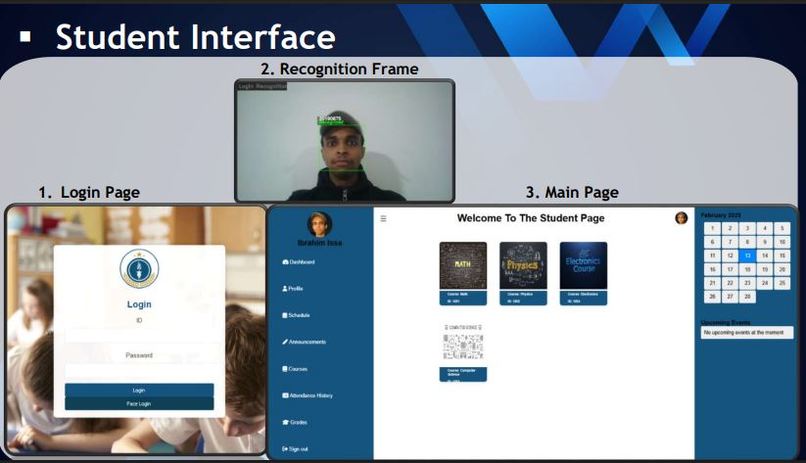This screenshot has width=806, height=463.
Task: Select highlighted day 13 in the calendar
Action: tap(747, 256)
